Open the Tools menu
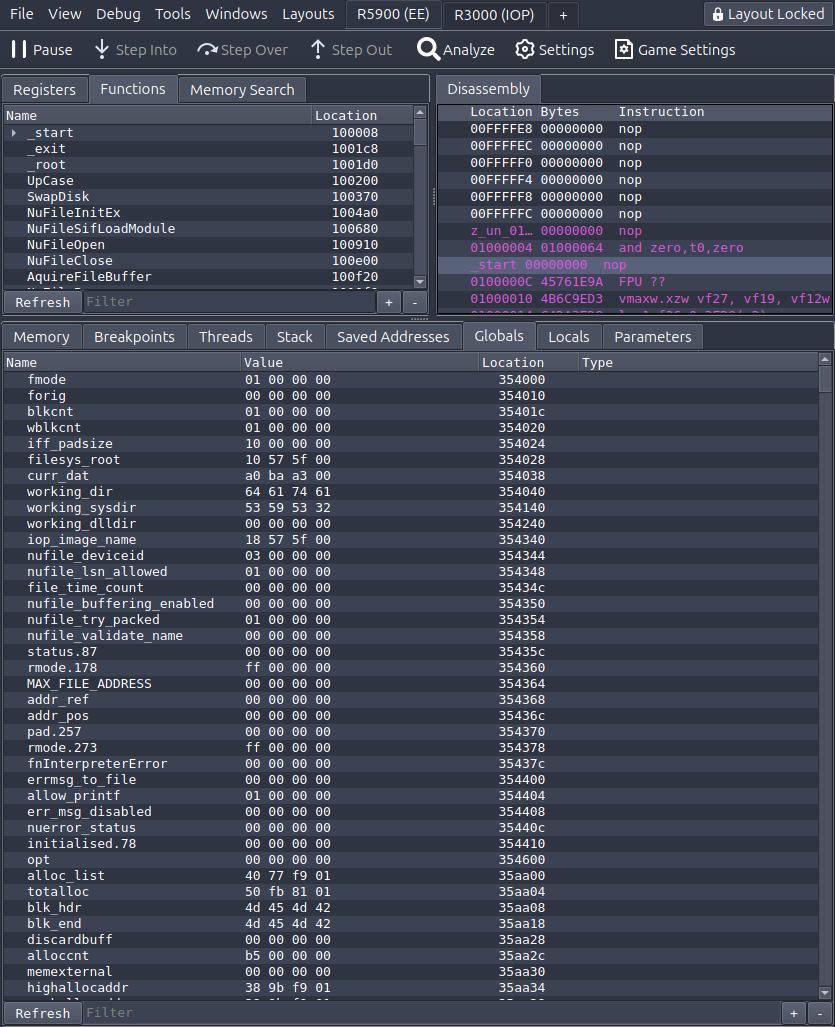Viewport: 835px width, 1027px height. (173, 14)
